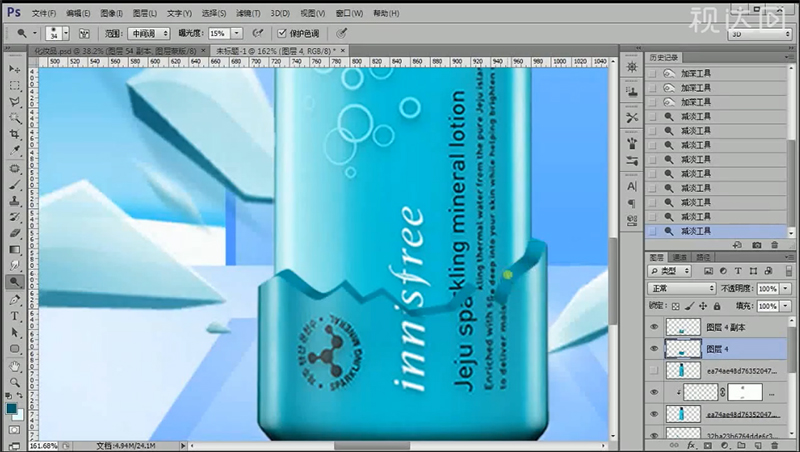
Task: Open the exposure 15% slider dropdown
Action: pyautogui.click(x=237, y=34)
